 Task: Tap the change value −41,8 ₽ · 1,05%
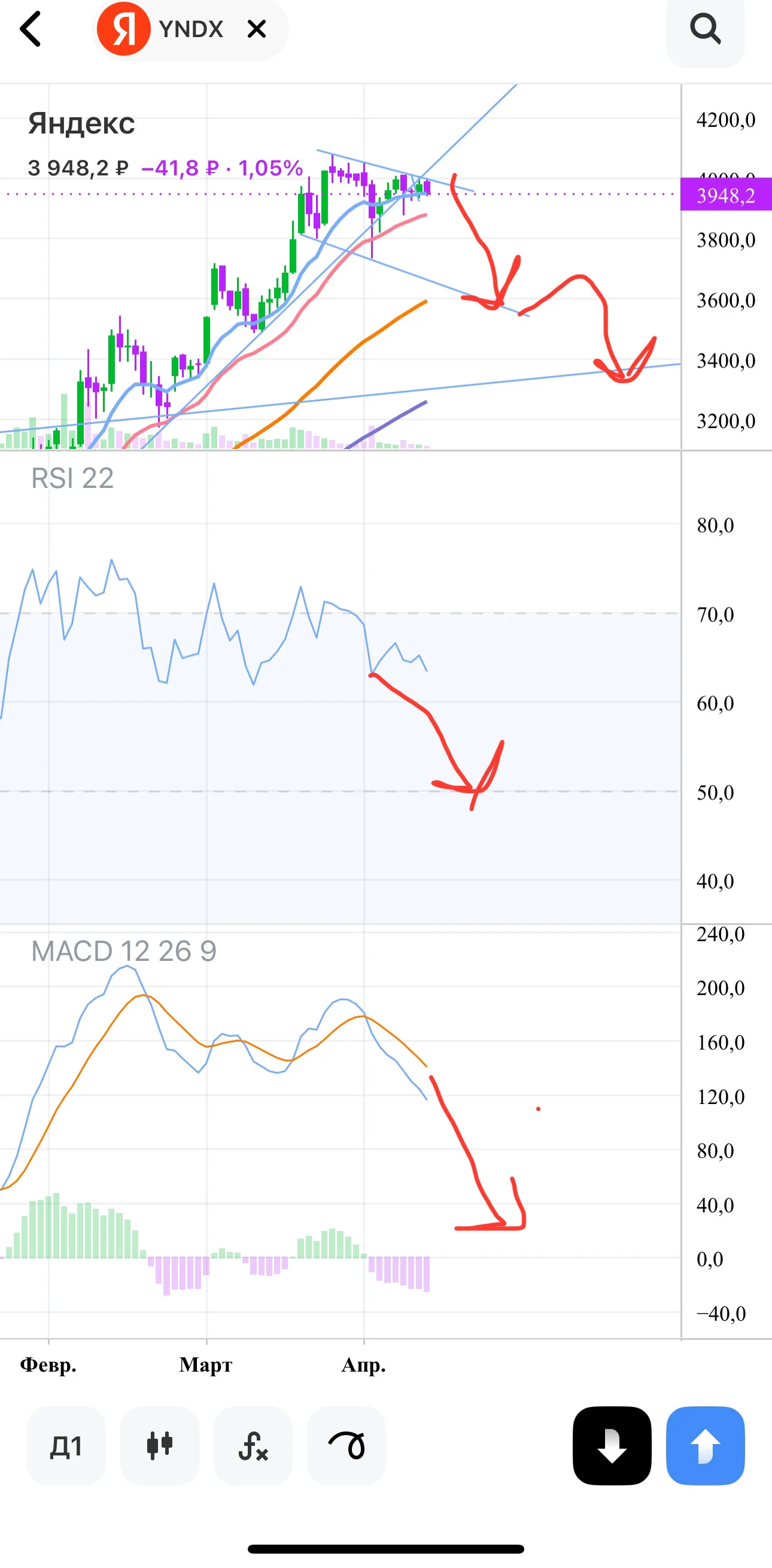[x=222, y=168]
